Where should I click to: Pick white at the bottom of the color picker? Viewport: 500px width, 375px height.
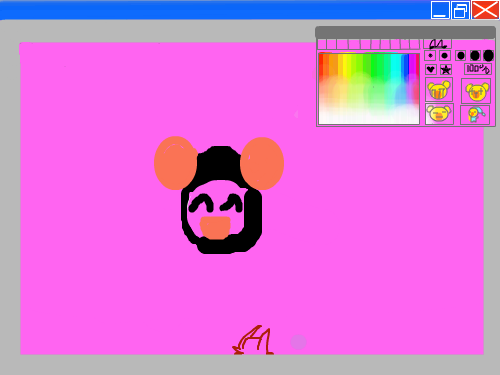[369, 118]
